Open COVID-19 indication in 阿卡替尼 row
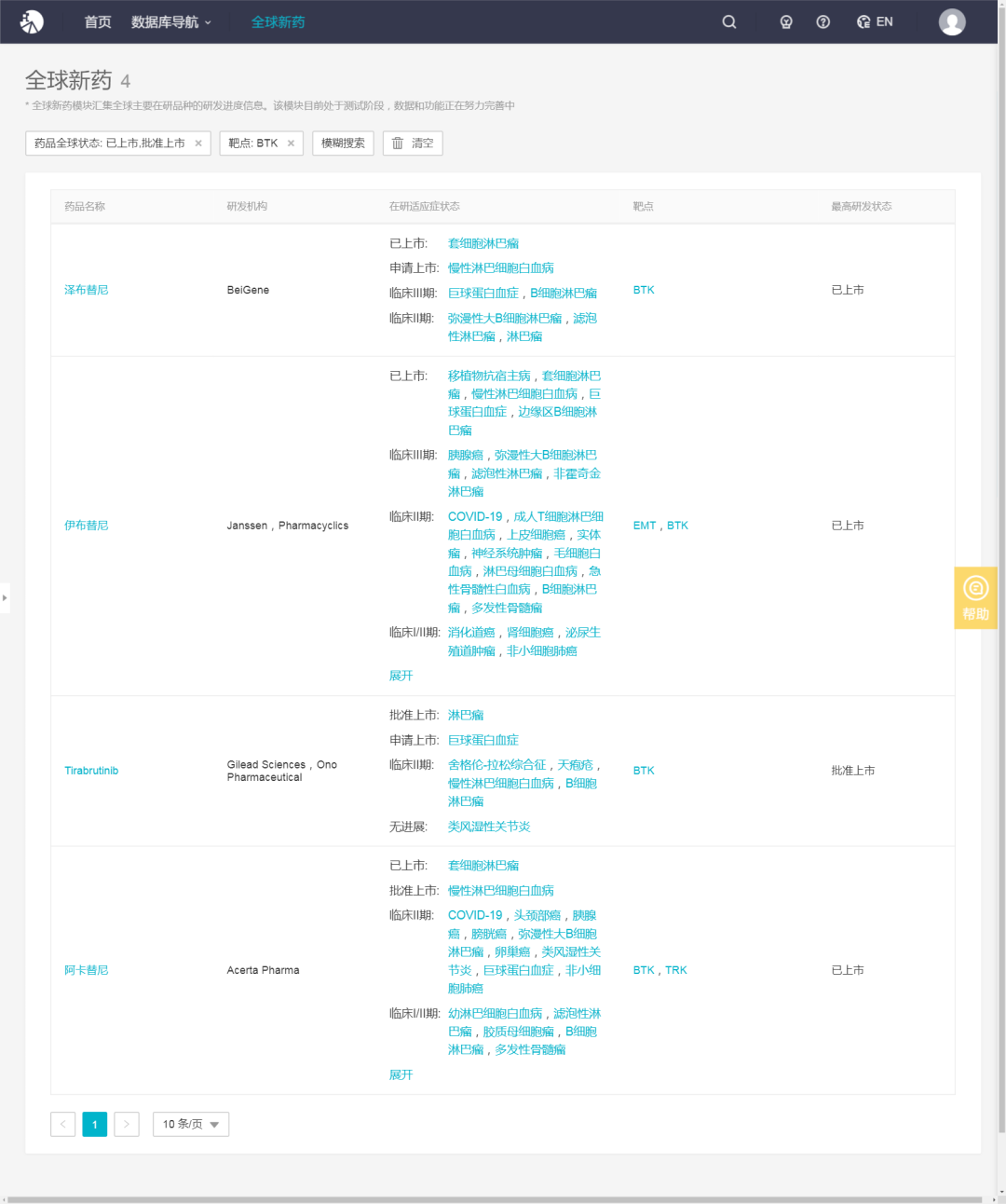 tap(475, 915)
